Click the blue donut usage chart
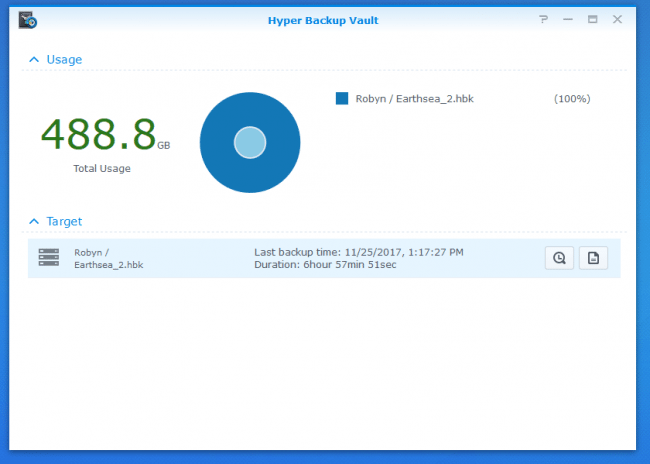 (x=250, y=112)
